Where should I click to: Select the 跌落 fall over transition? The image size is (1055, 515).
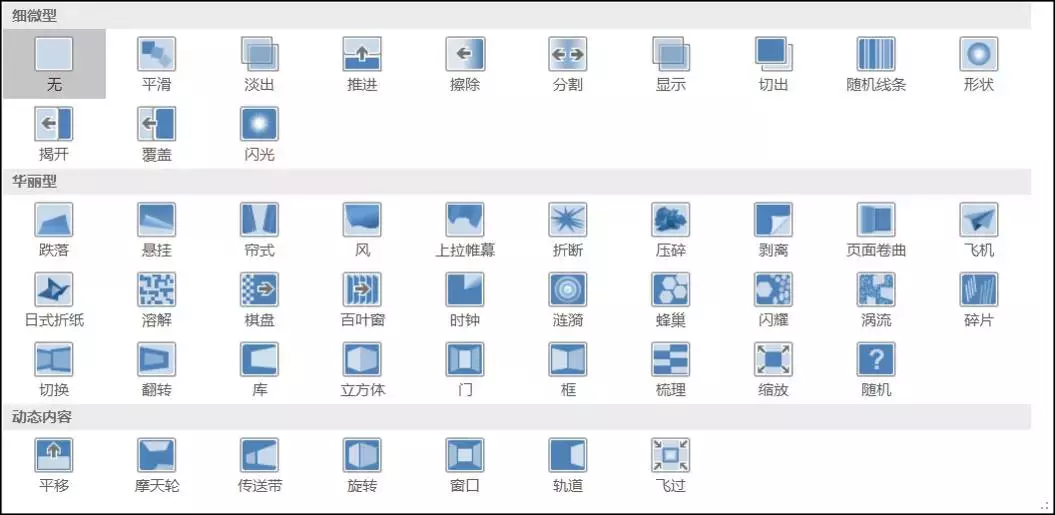click(54, 230)
